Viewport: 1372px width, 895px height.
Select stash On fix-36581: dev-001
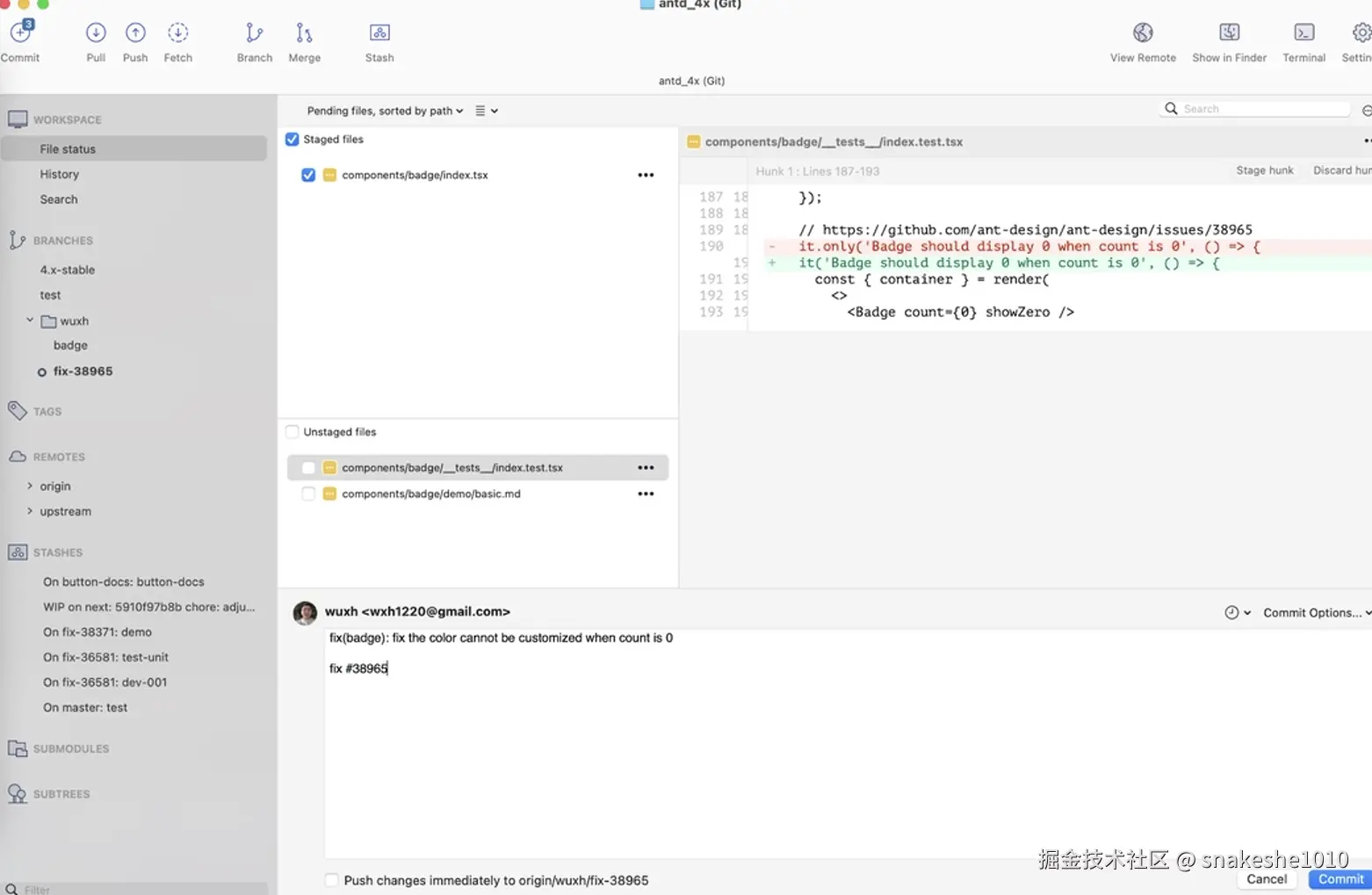[x=105, y=682]
